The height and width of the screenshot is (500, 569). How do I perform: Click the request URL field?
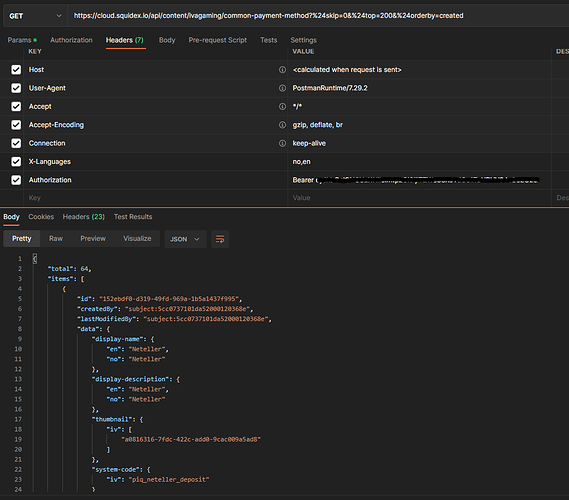click(x=319, y=16)
